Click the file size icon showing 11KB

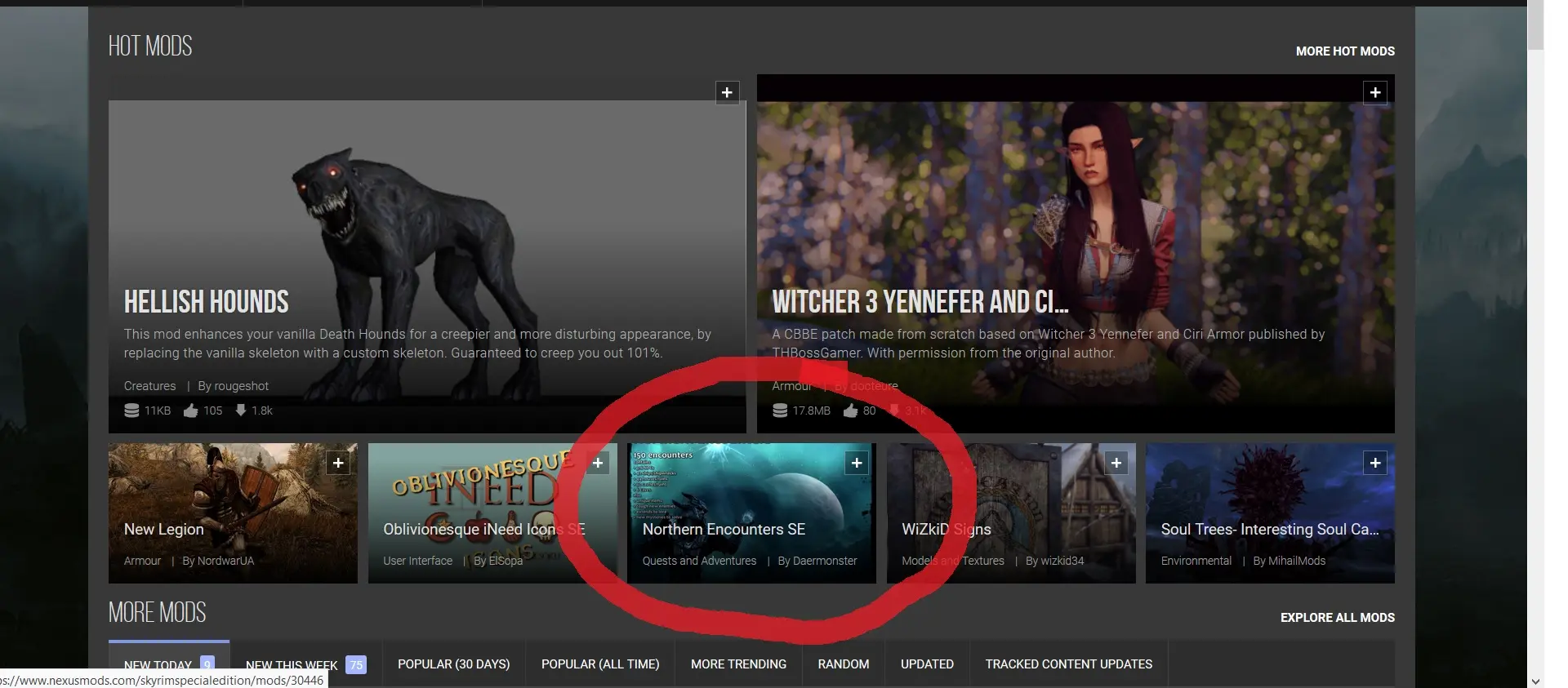[x=131, y=410]
